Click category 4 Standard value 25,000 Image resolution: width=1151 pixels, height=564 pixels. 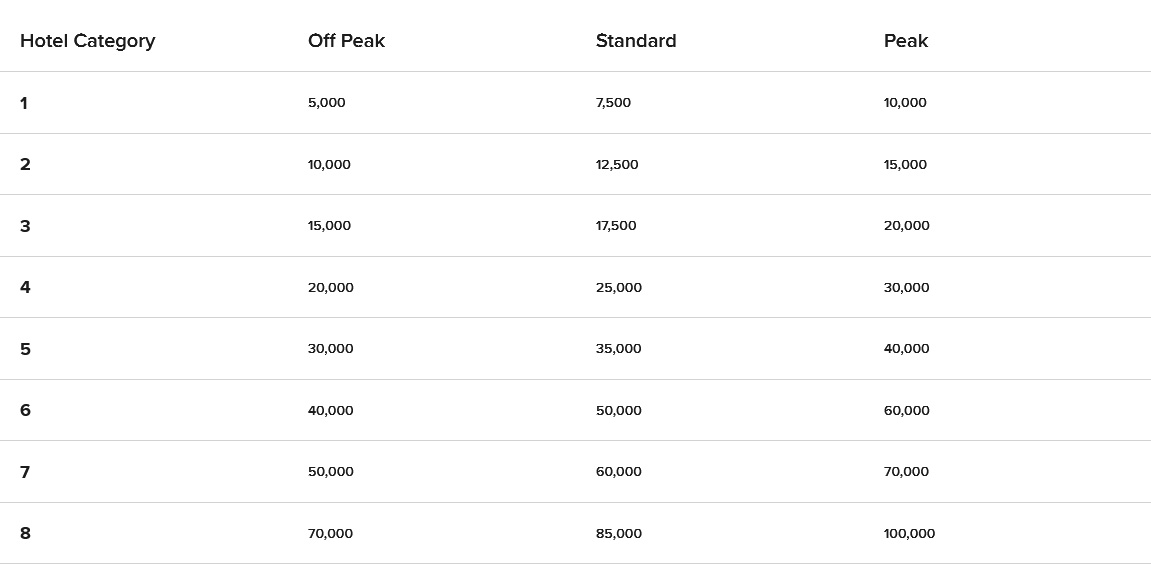click(x=619, y=287)
